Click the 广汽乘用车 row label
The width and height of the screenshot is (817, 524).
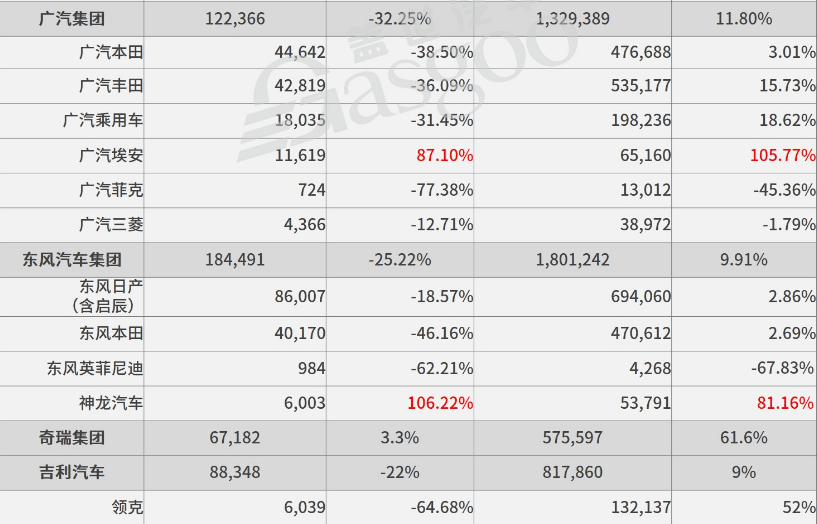point(103,120)
